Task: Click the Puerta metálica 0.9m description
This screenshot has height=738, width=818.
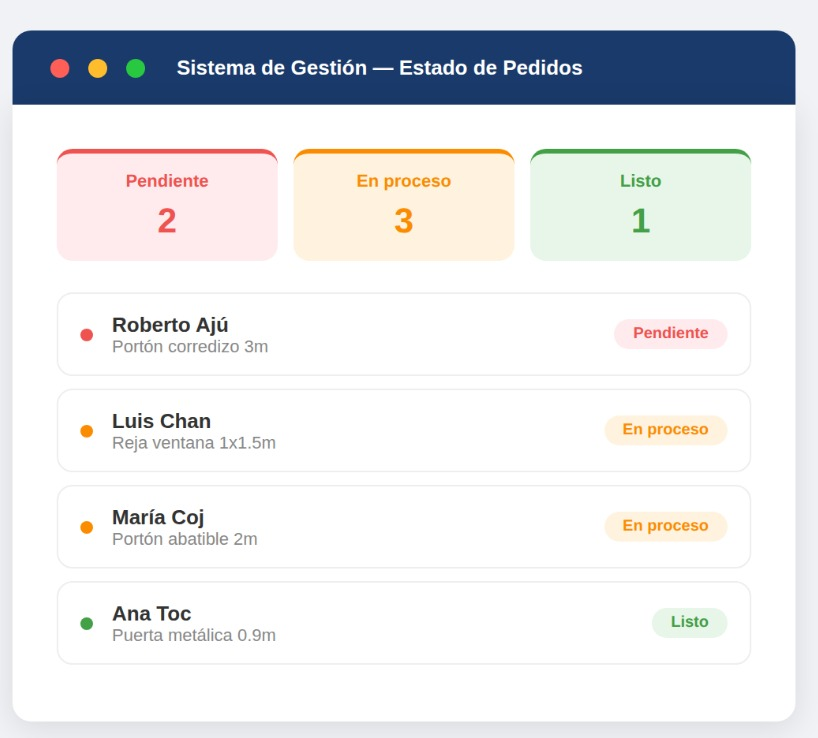Action: point(194,635)
